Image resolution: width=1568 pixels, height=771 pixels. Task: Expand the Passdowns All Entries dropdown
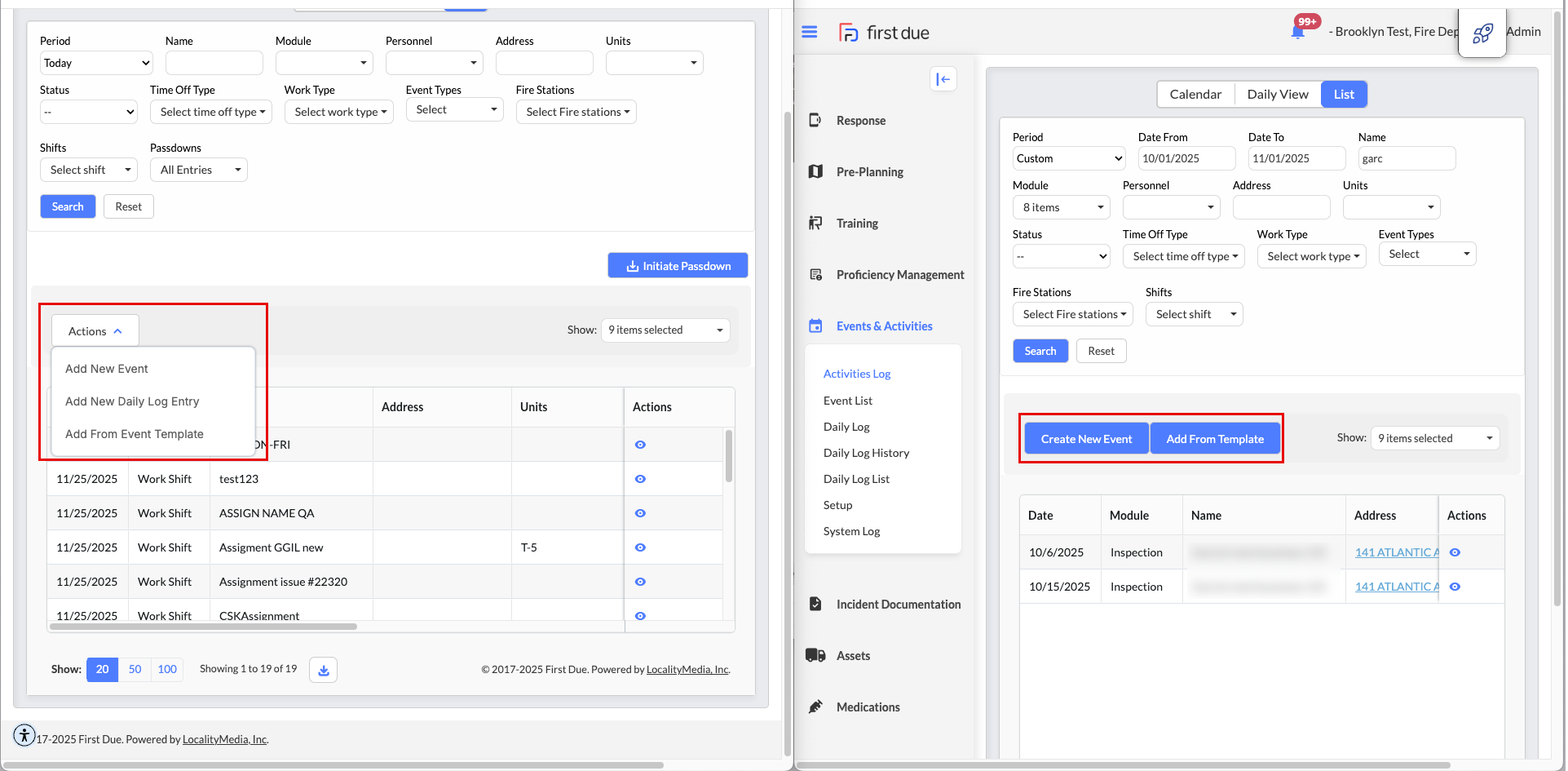pos(199,170)
